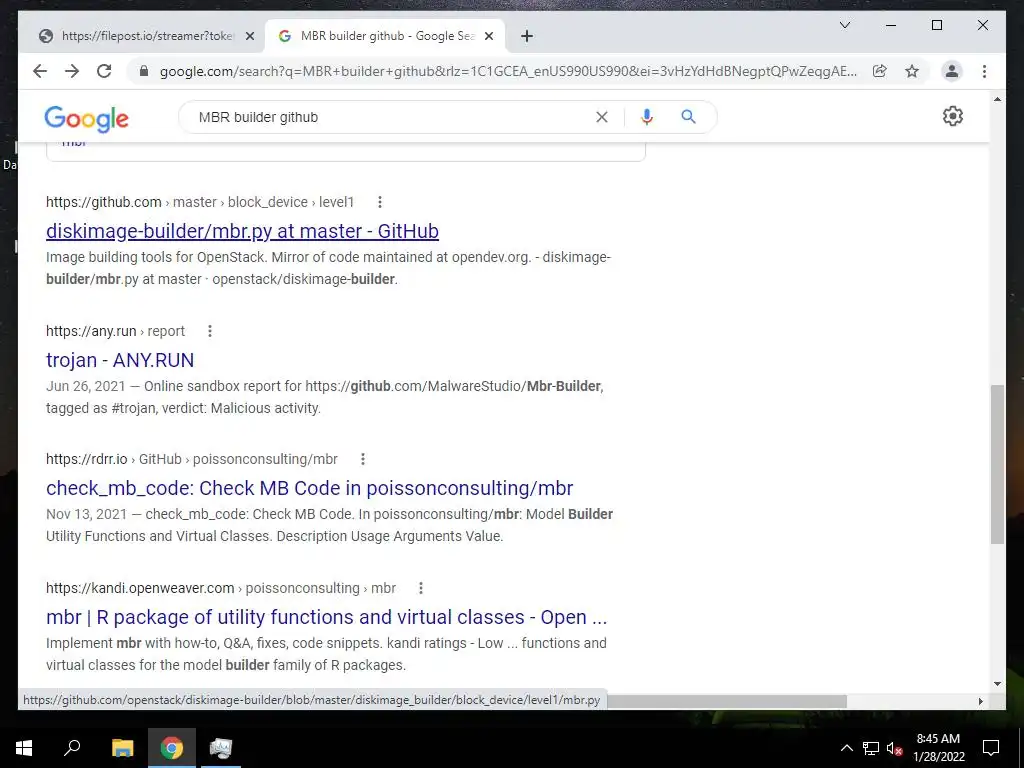This screenshot has height=768, width=1024.
Task: Submit search with magnifier icon
Action: (x=688, y=117)
